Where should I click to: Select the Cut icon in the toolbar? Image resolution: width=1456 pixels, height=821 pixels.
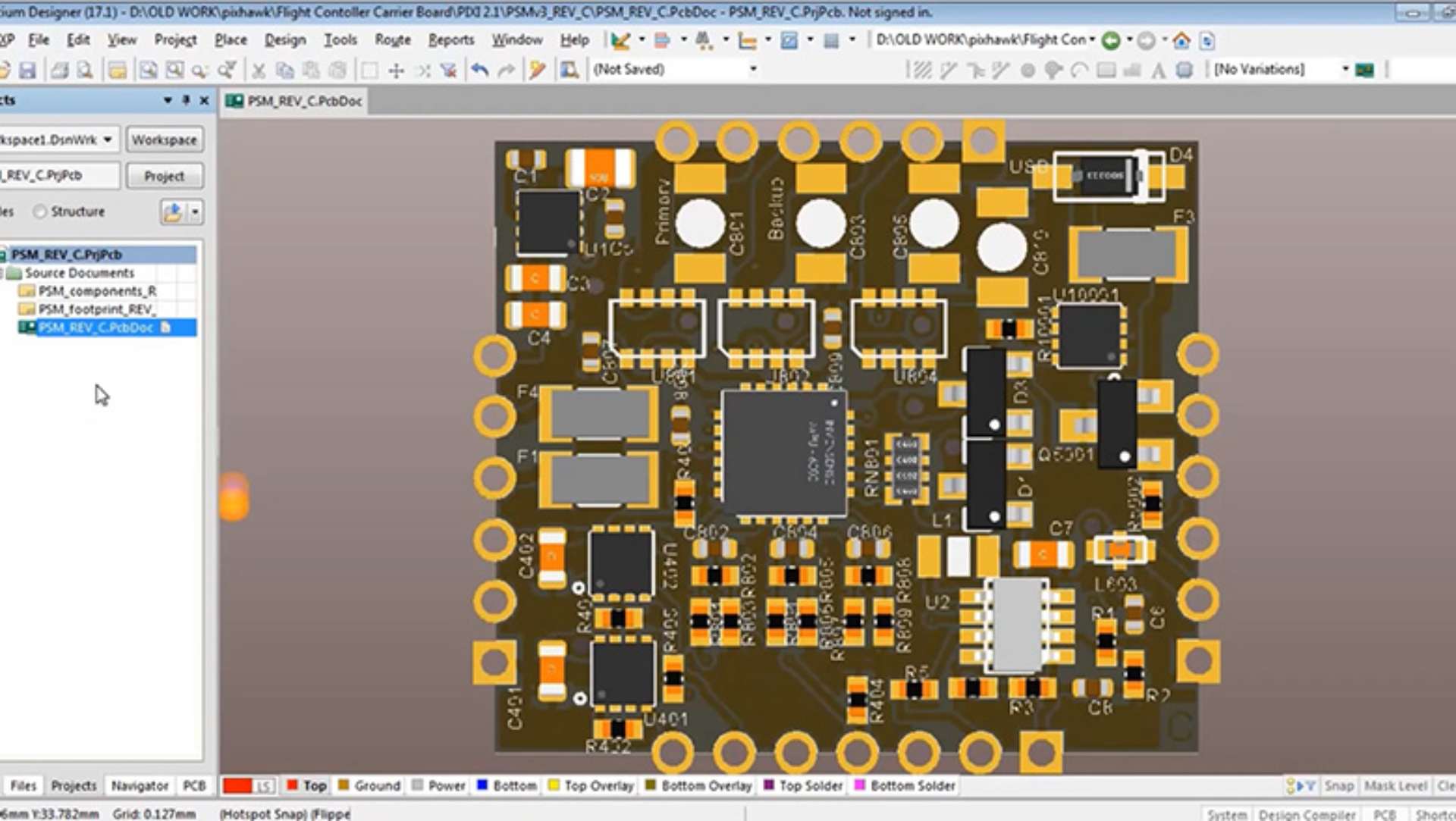259,69
